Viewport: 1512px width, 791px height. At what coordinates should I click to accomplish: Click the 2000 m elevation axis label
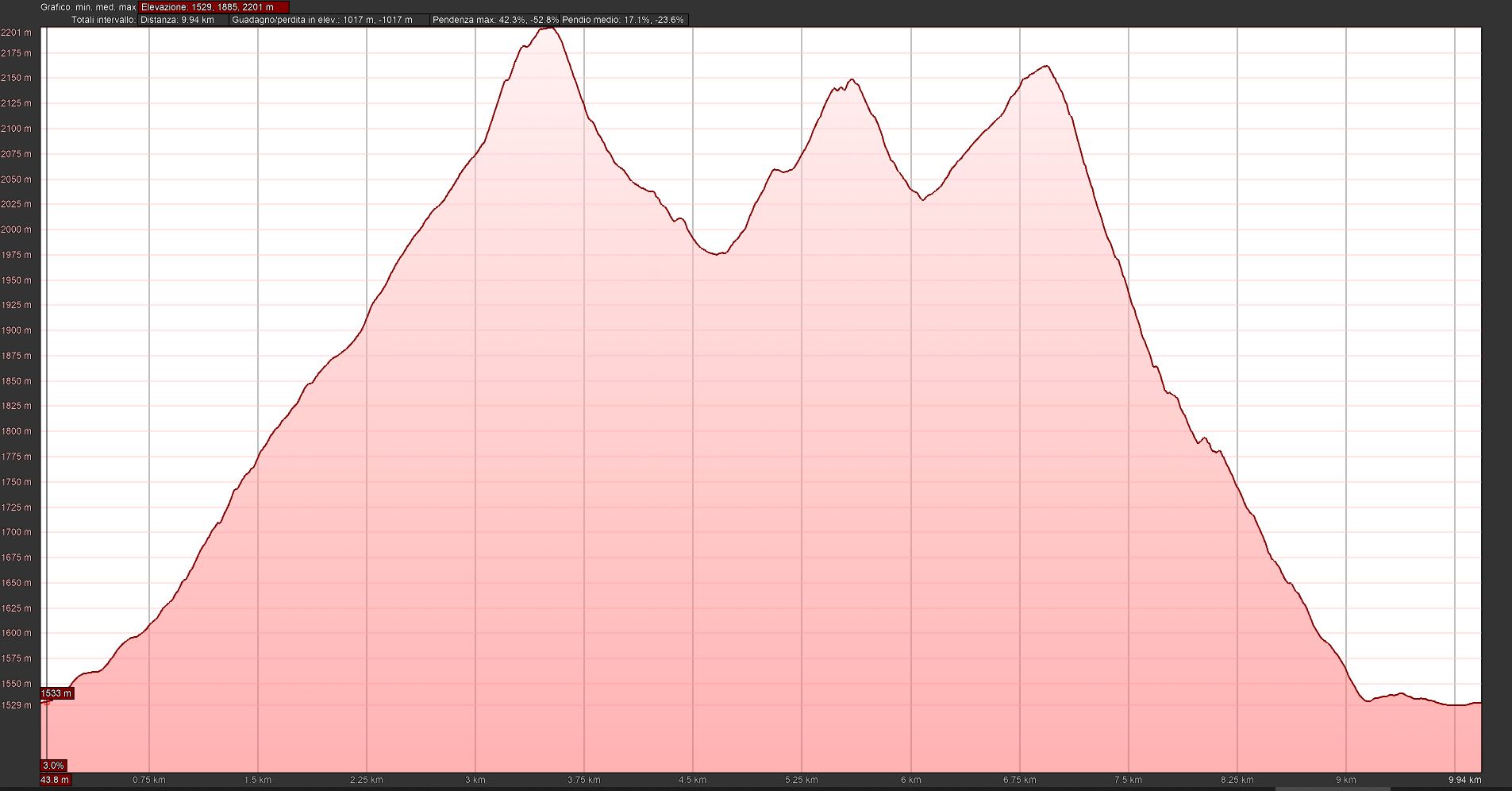tap(17, 230)
